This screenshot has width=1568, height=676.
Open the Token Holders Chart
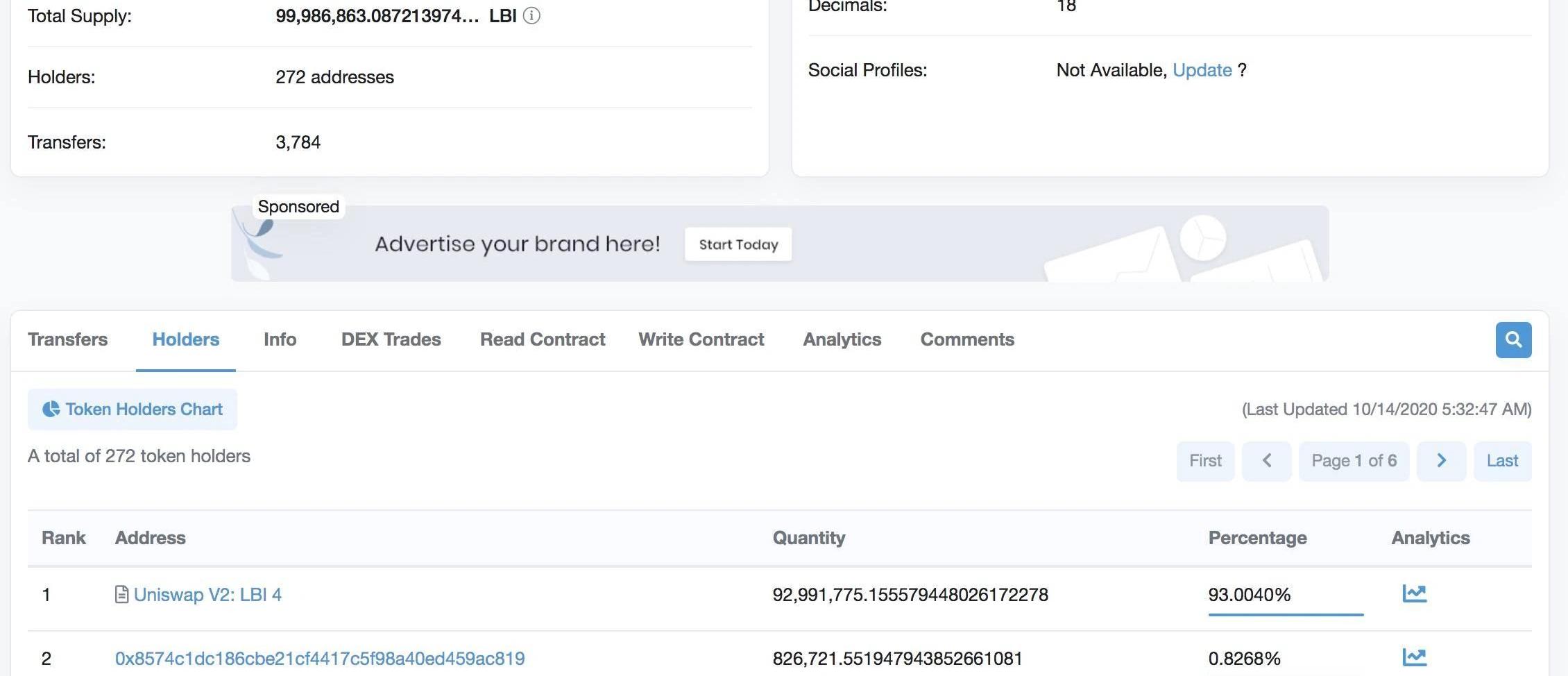[x=133, y=409]
